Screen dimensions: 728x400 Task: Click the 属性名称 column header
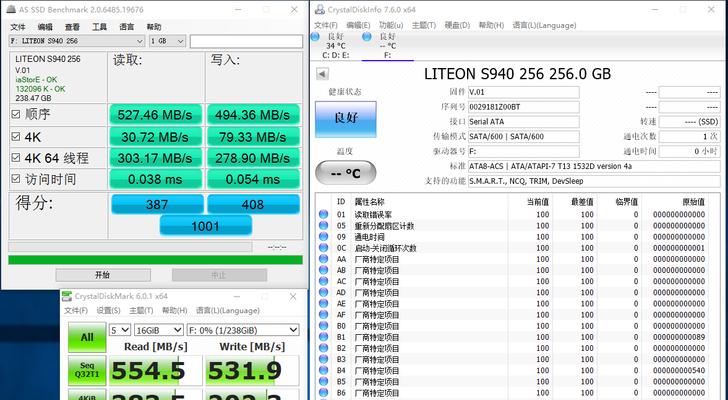(x=369, y=202)
